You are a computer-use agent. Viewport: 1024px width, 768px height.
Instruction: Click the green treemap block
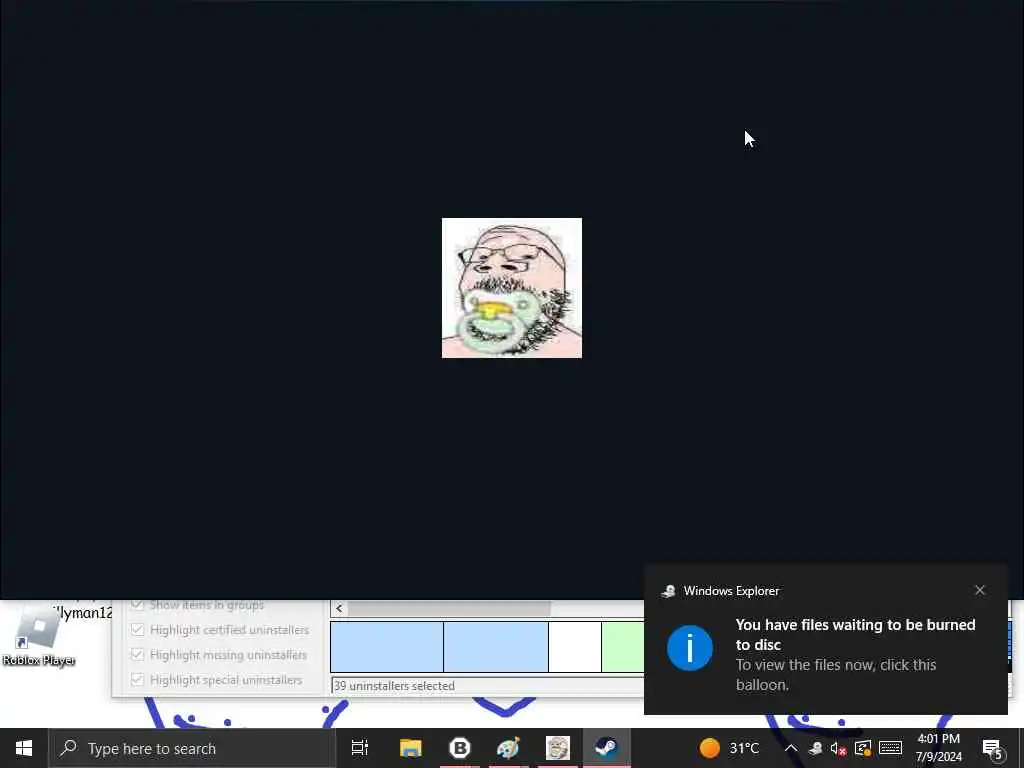pyautogui.click(x=623, y=647)
